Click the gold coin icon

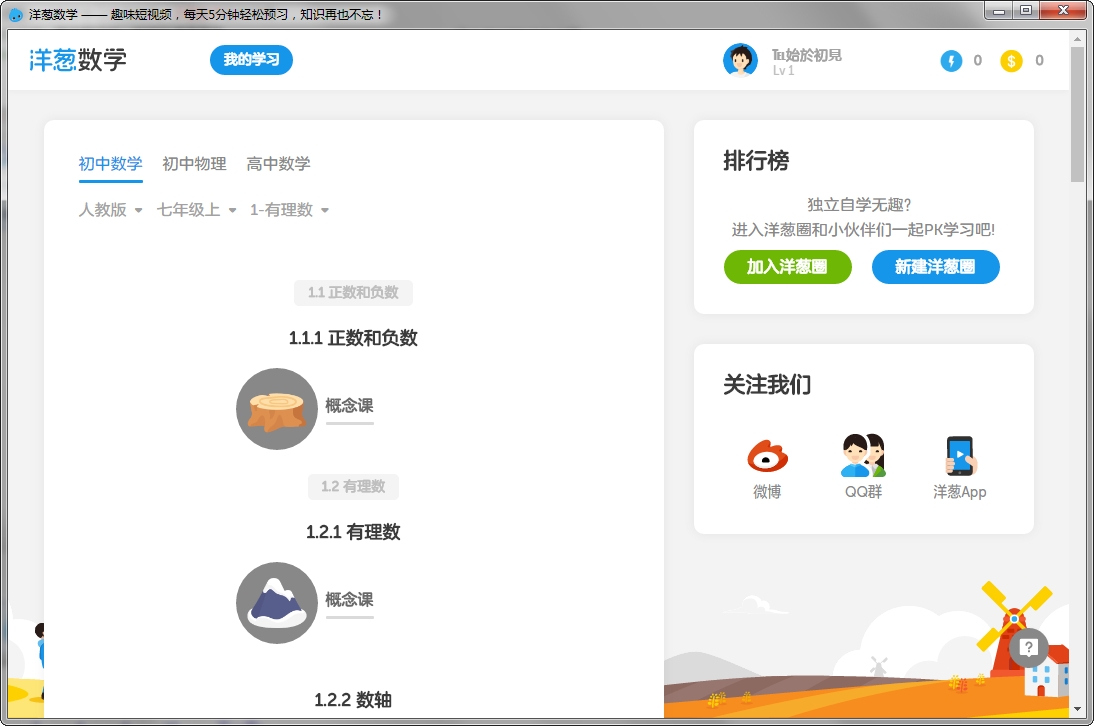point(1011,61)
